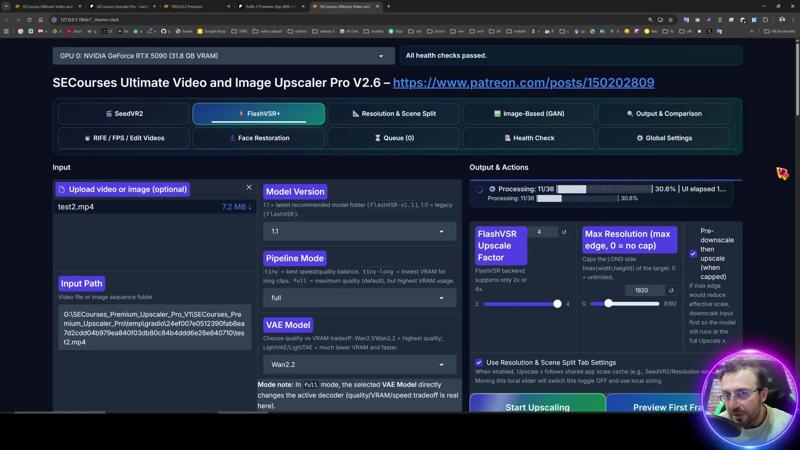This screenshot has height=450, width=800.
Task: Open the GitHub bookmark icon
Action: click(164, 31)
